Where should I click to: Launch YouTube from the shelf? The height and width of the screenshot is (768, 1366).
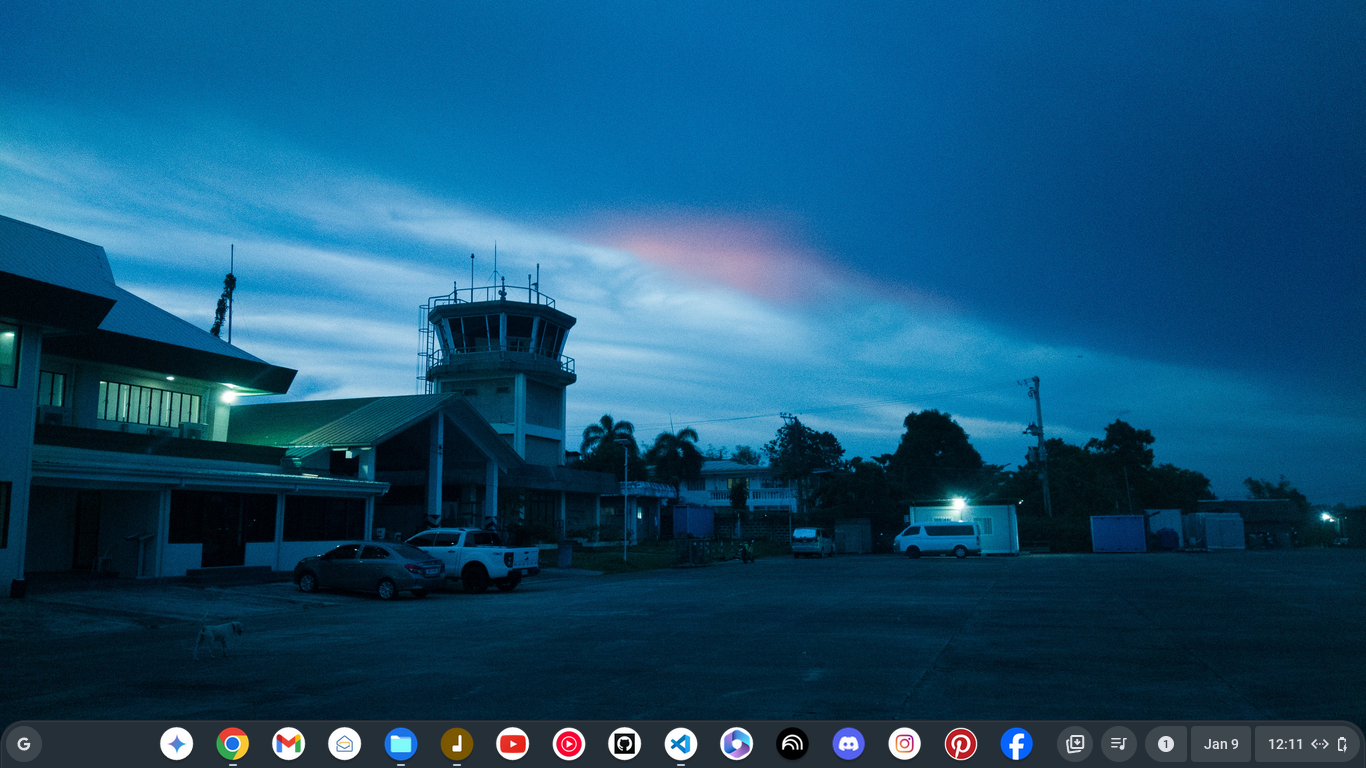click(513, 744)
